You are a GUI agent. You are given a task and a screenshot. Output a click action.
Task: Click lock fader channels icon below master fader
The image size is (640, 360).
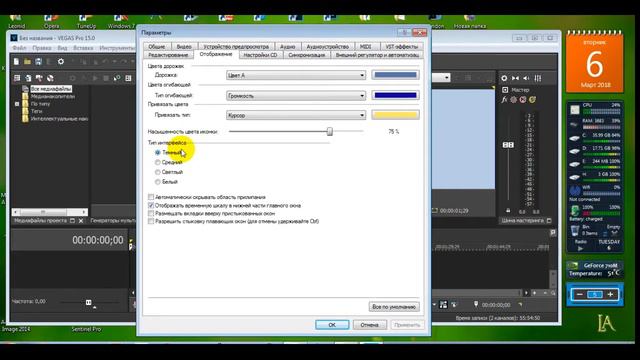[x=508, y=211]
